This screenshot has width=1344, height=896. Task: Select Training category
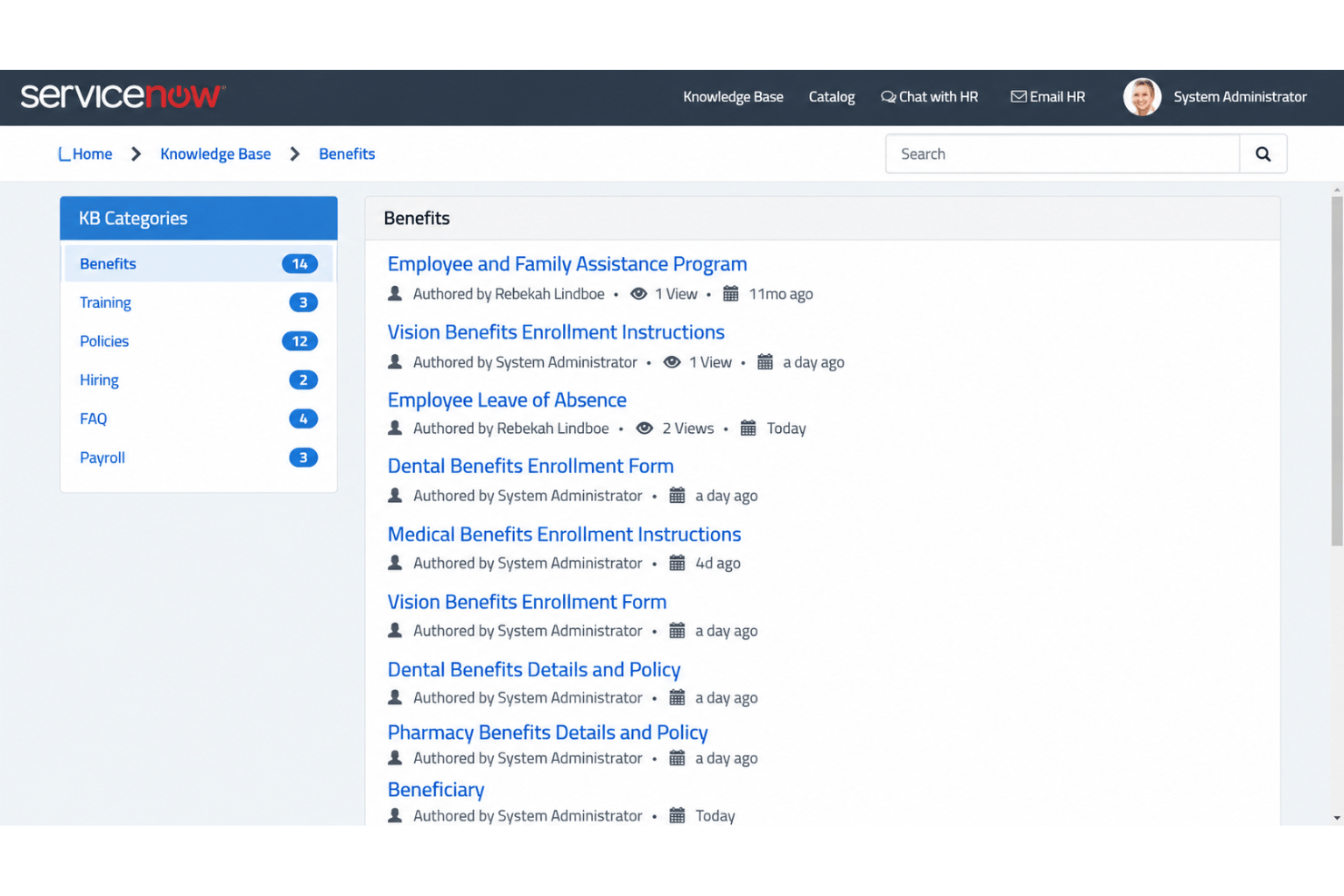198,302
